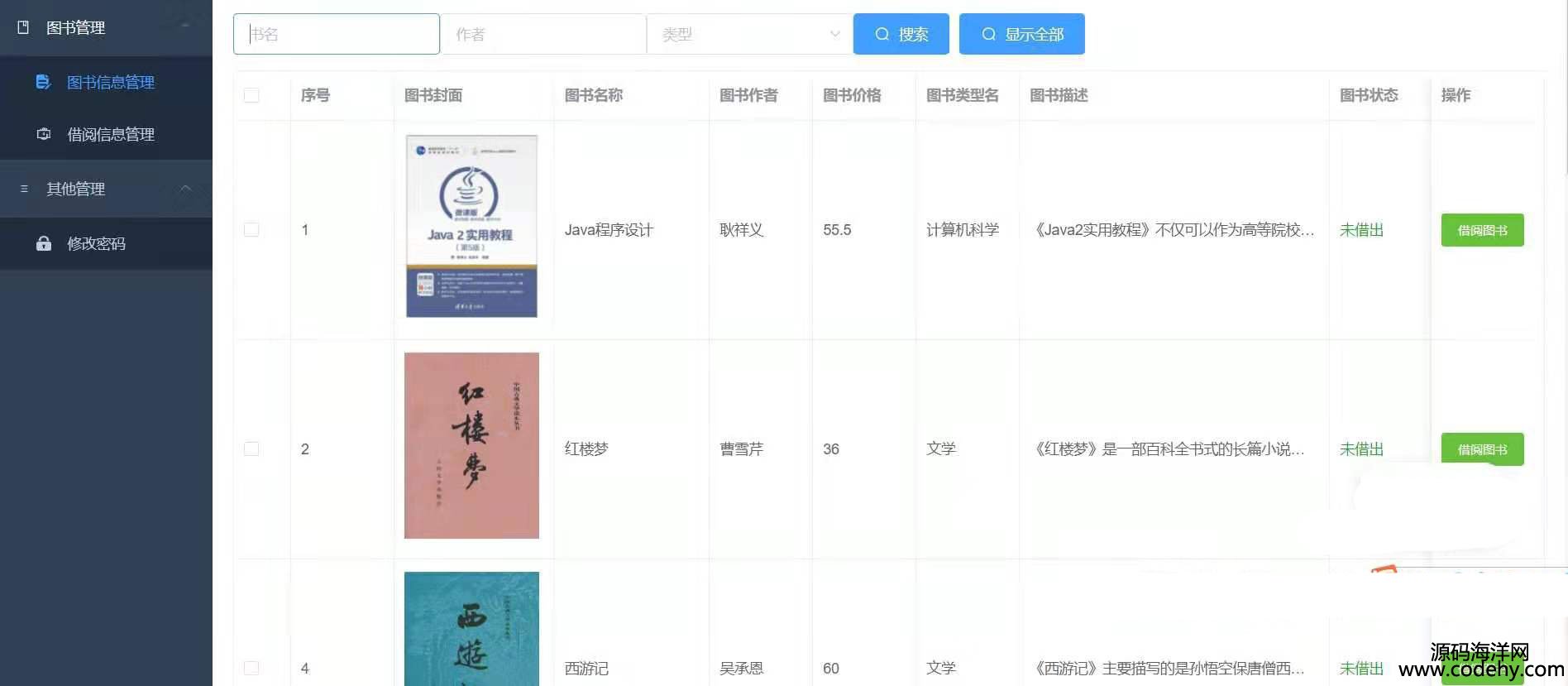The width and height of the screenshot is (1568, 686).
Task: Click 文学 type in 西游记 row
Action: click(x=941, y=668)
